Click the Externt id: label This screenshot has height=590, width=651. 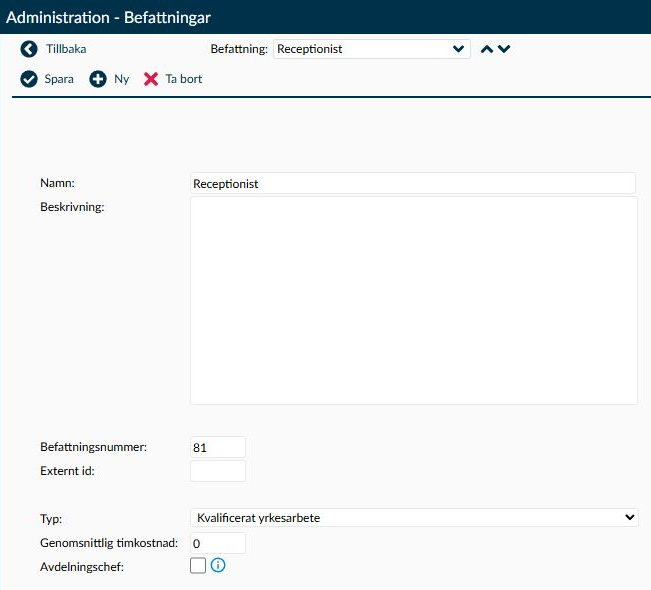click(x=67, y=471)
